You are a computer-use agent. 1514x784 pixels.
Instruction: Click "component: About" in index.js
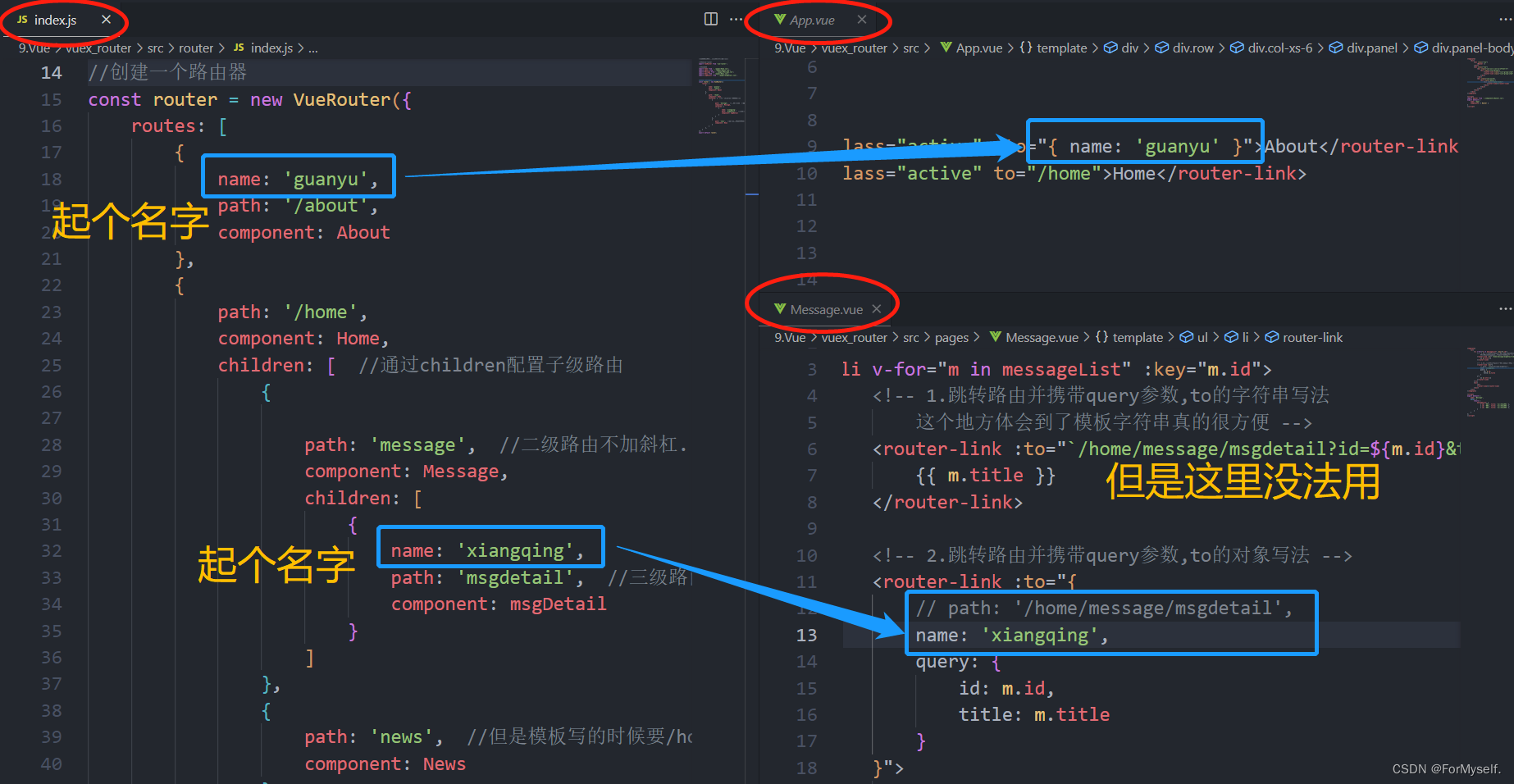(303, 233)
